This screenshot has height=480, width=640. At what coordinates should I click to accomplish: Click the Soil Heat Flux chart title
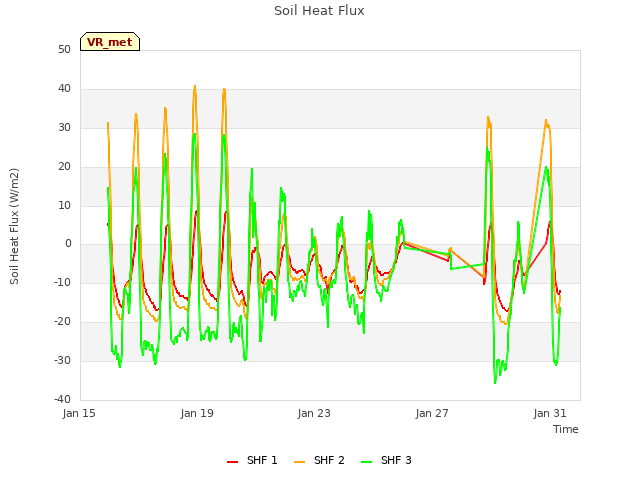click(x=319, y=11)
